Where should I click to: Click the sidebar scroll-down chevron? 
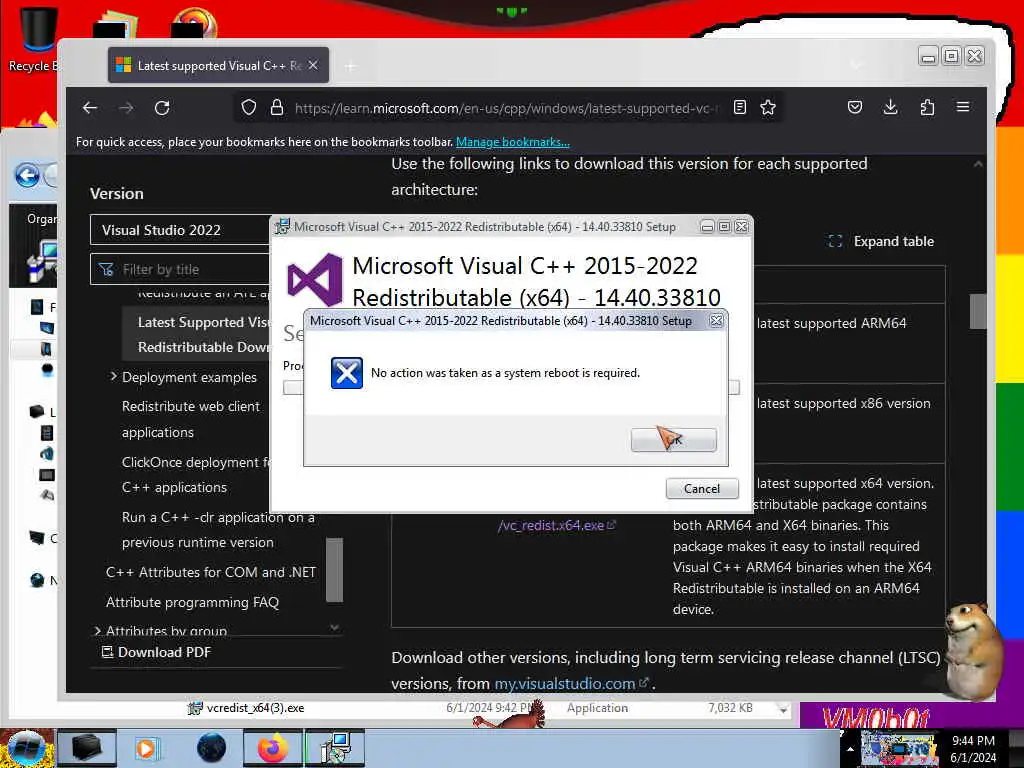coord(334,628)
